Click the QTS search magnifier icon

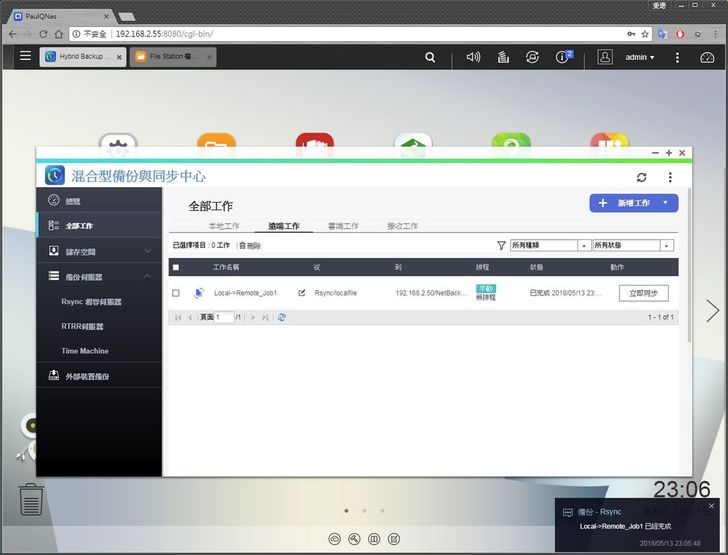430,57
